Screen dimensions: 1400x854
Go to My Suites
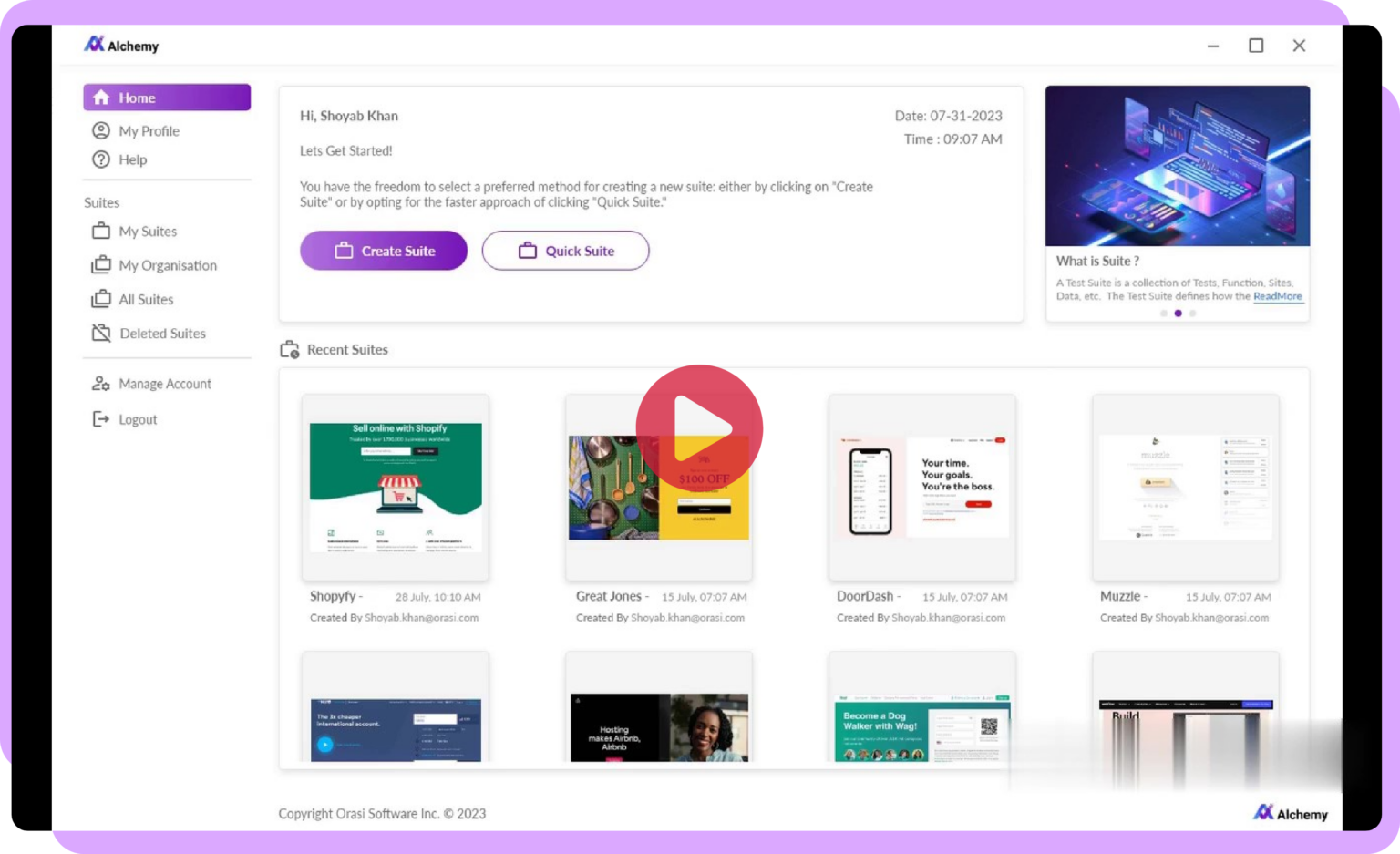click(x=135, y=231)
